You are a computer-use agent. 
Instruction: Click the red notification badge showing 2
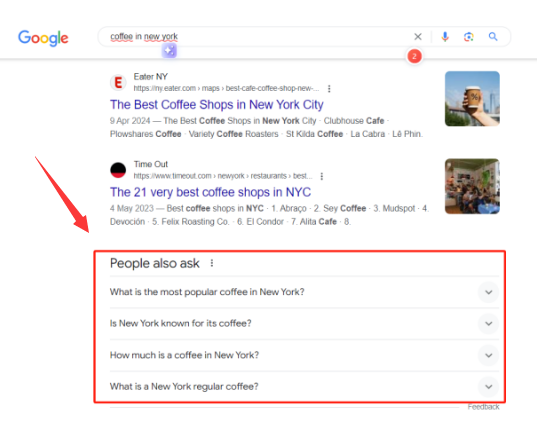pyautogui.click(x=414, y=56)
